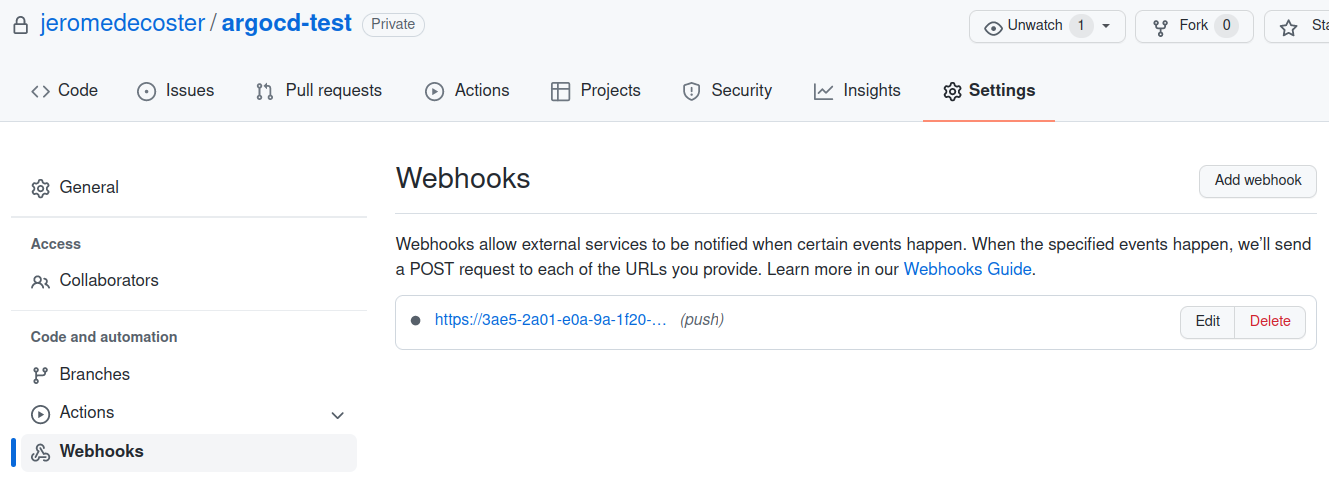The image size is (1329, 482).
Task: Open the Issues tab
Action: [x=175, y=91]
